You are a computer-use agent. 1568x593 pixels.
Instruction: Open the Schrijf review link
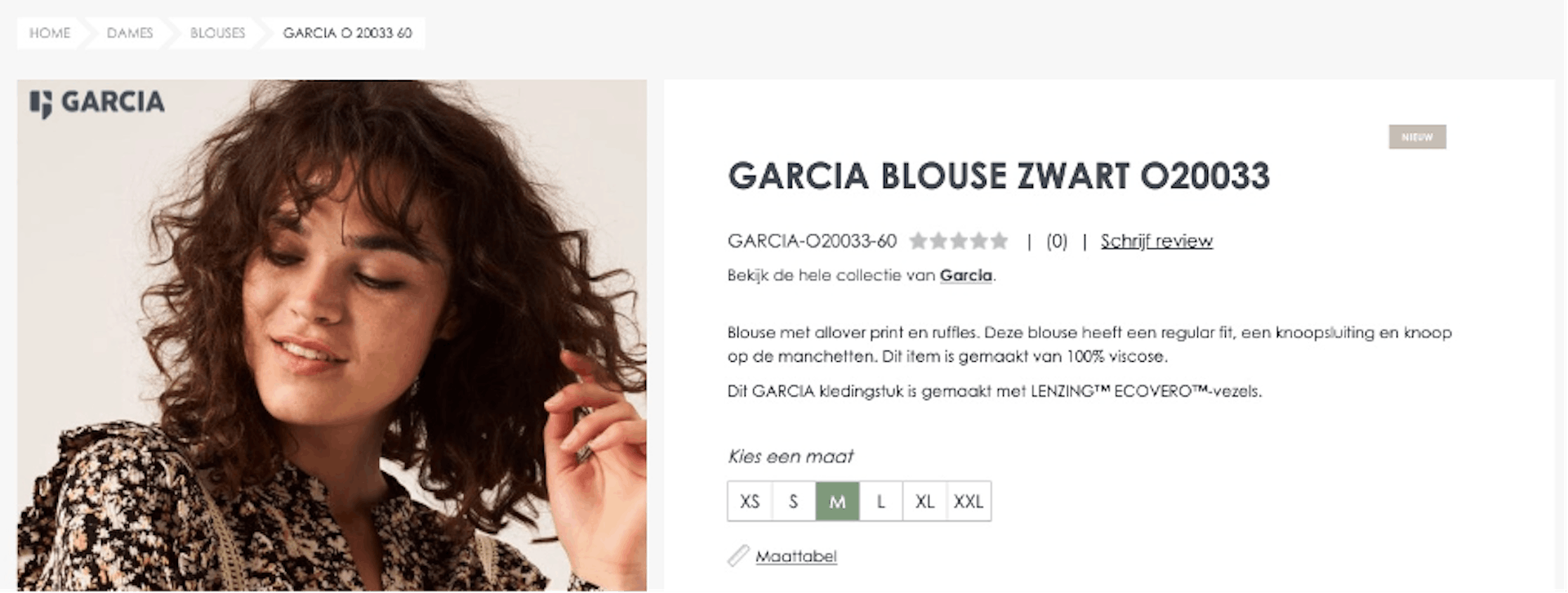point(1156,241)
